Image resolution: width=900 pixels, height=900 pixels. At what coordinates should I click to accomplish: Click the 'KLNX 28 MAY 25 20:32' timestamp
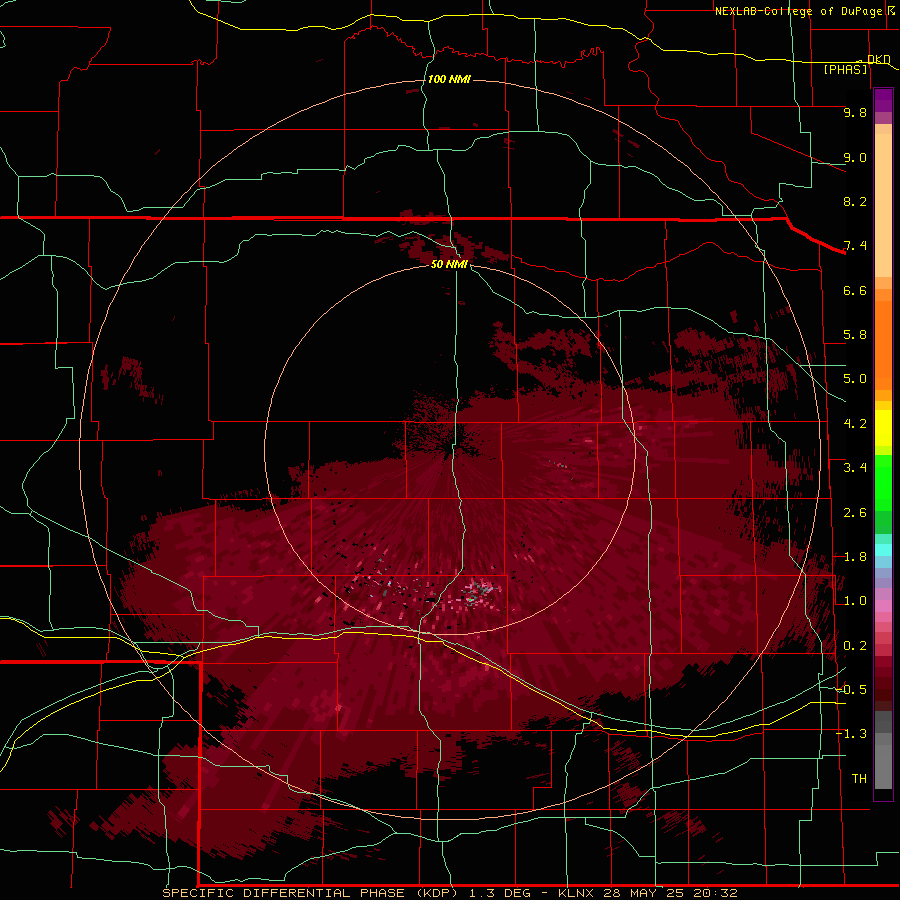[x=647, y=893]
